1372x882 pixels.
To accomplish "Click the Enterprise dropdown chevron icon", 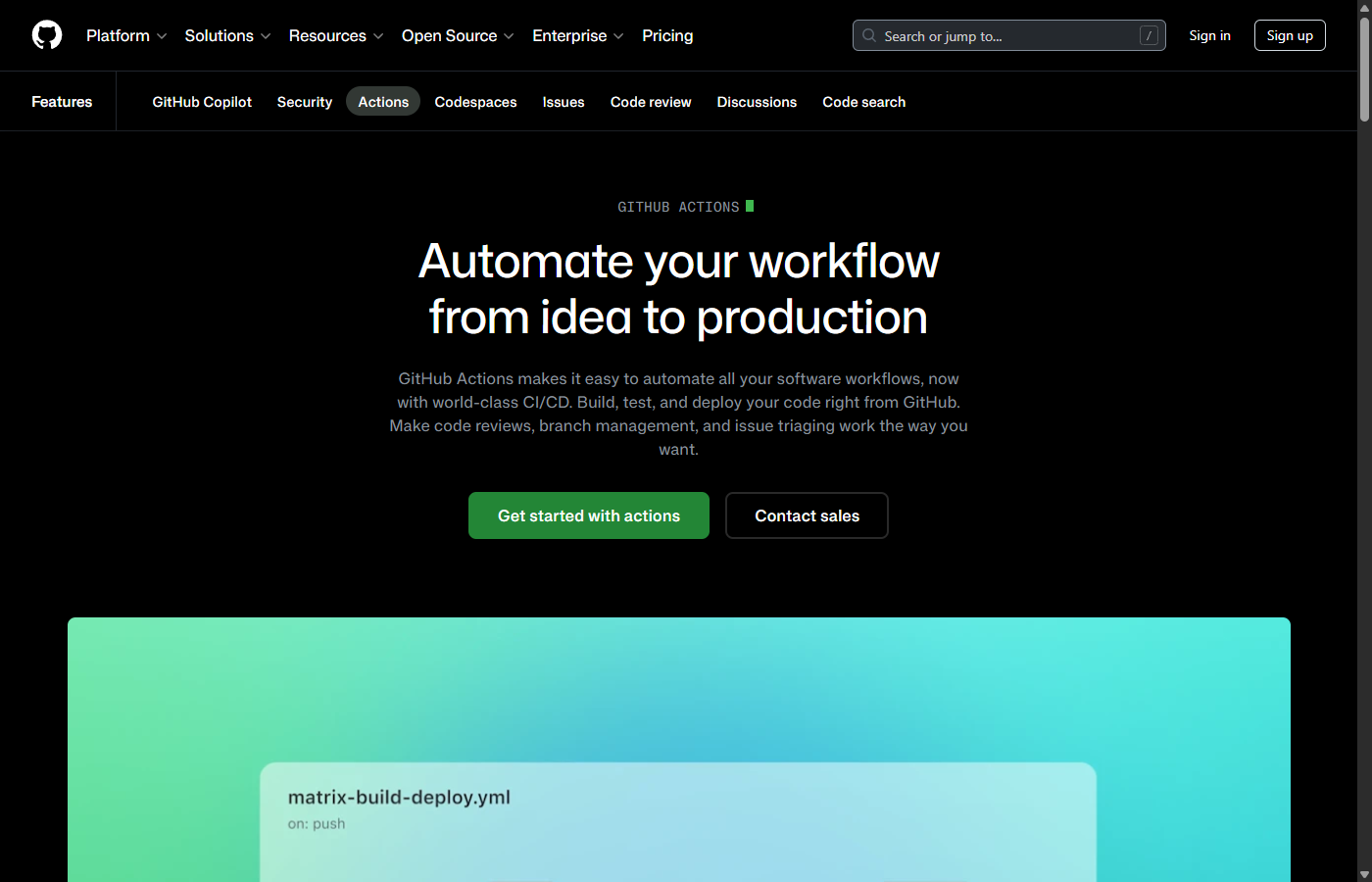I will pos(619,36).
